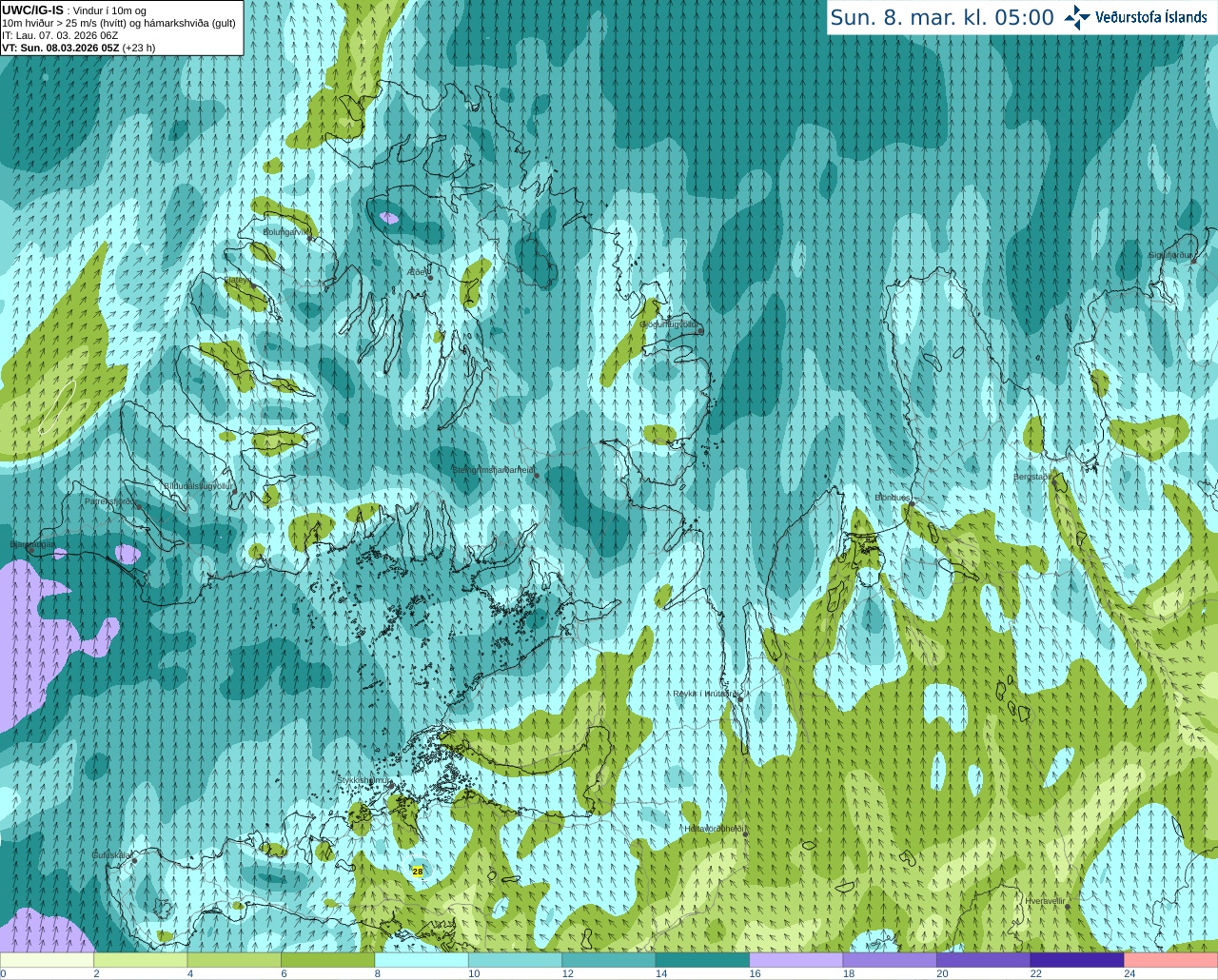Image resolution: width=1218 pixels, height=980 pixels.
Task: Click the Patreksfjörður station label
Action: [110, 500]
